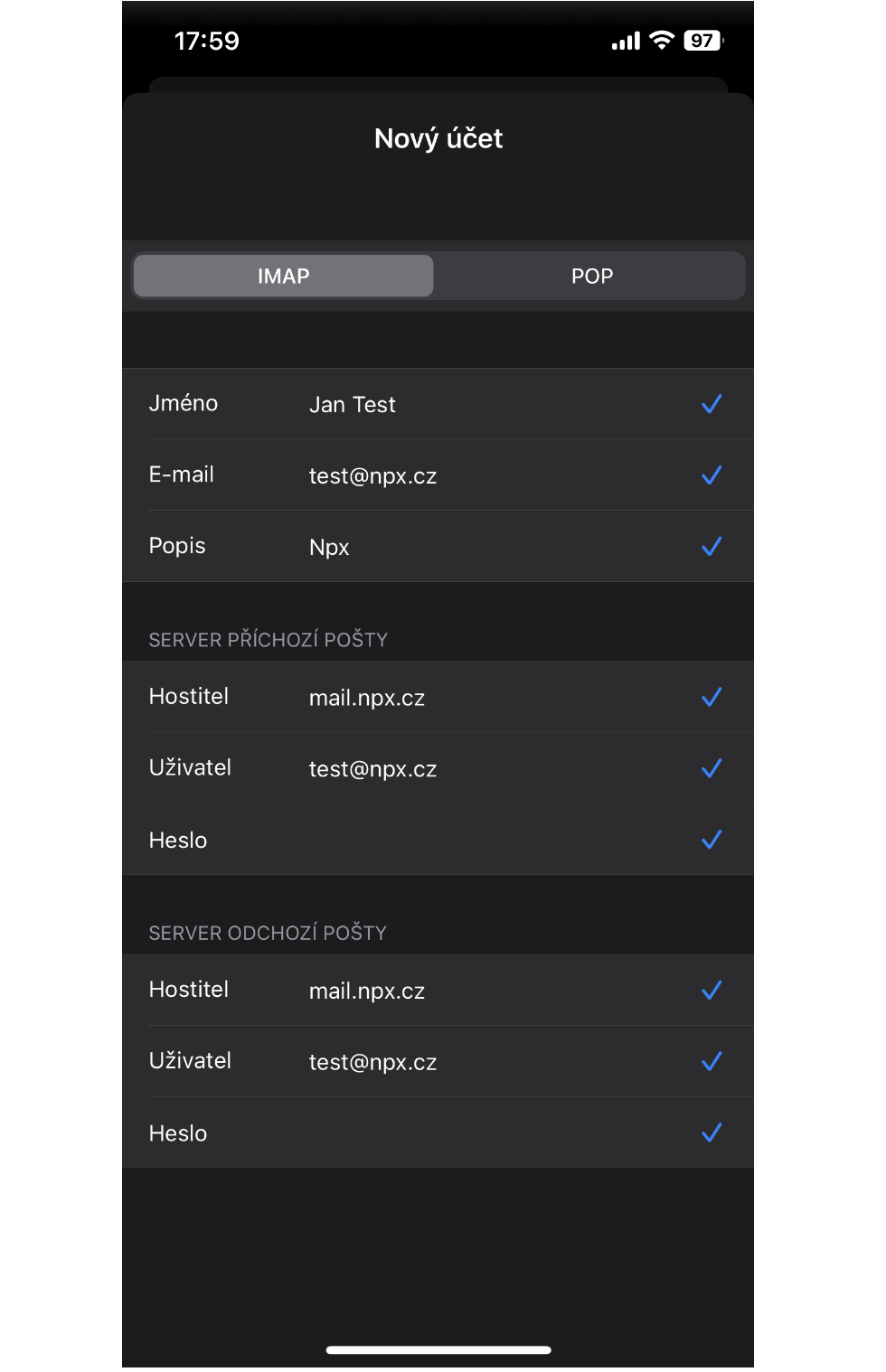This screenshot has height=1372, width=886.
Task: Click the checkmark next to E-mail address
Action: [712, 475]
